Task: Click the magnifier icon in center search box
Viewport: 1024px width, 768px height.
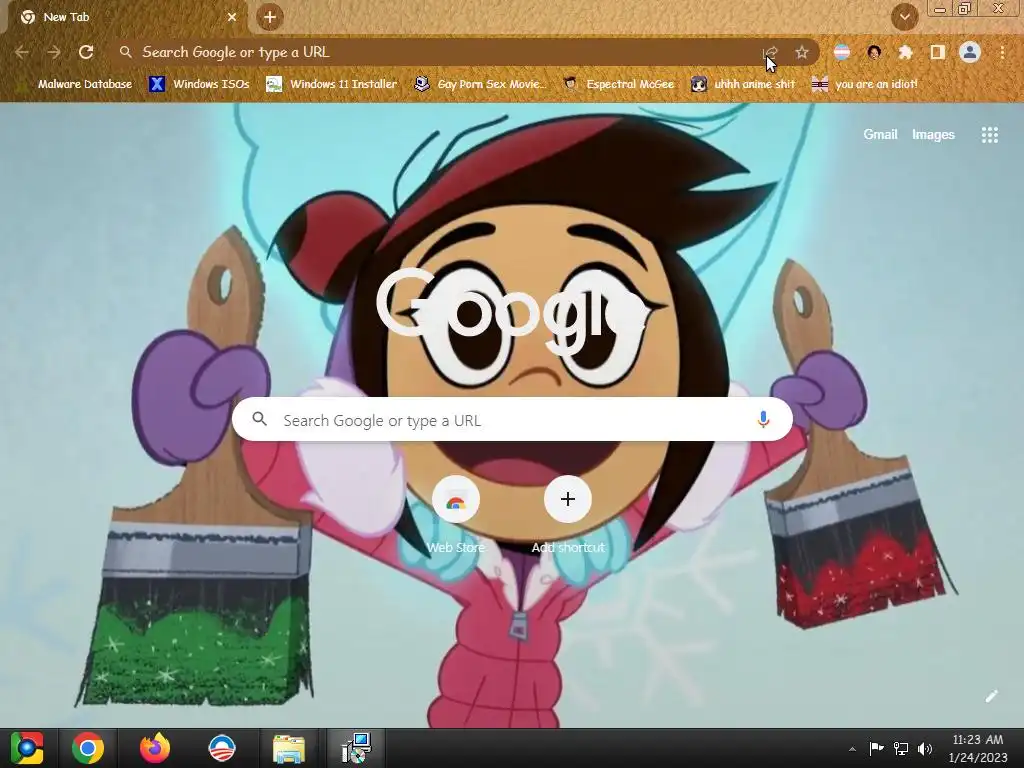Action: pos(259,419)
